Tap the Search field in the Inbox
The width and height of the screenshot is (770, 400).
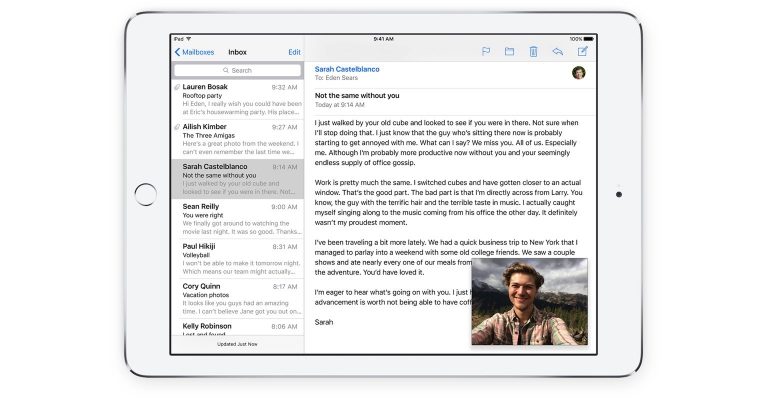[x=237, y=70]
